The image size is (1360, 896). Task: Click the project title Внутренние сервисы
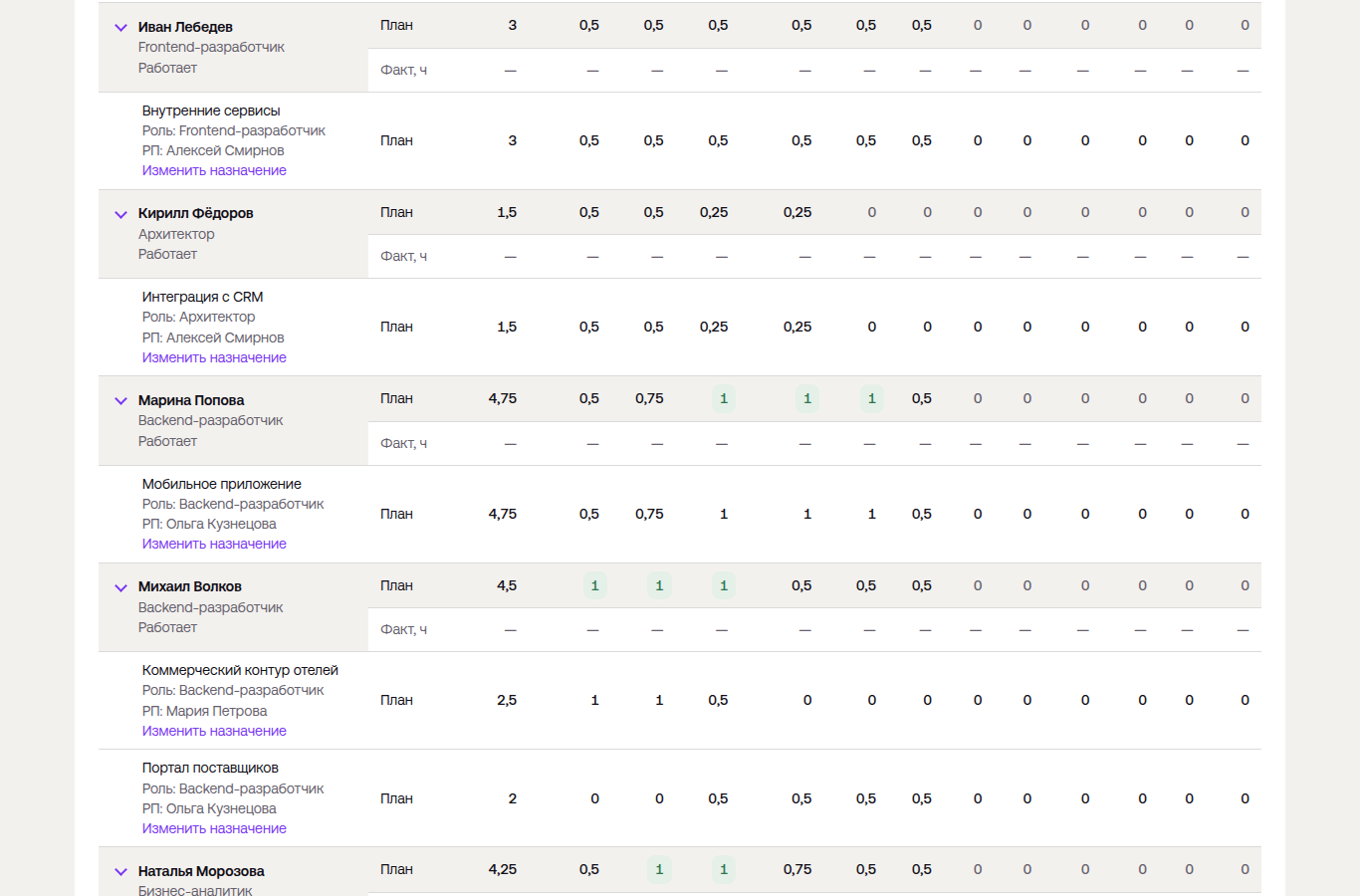(211, 111)
